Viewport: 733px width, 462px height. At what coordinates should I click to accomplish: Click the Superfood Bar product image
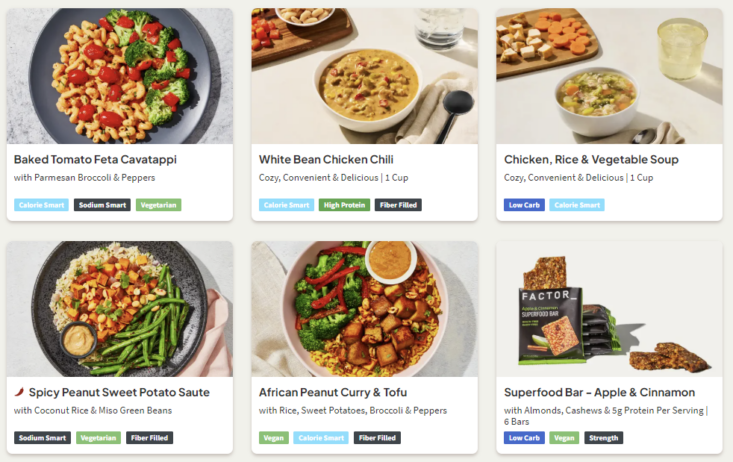coord(609,308)
